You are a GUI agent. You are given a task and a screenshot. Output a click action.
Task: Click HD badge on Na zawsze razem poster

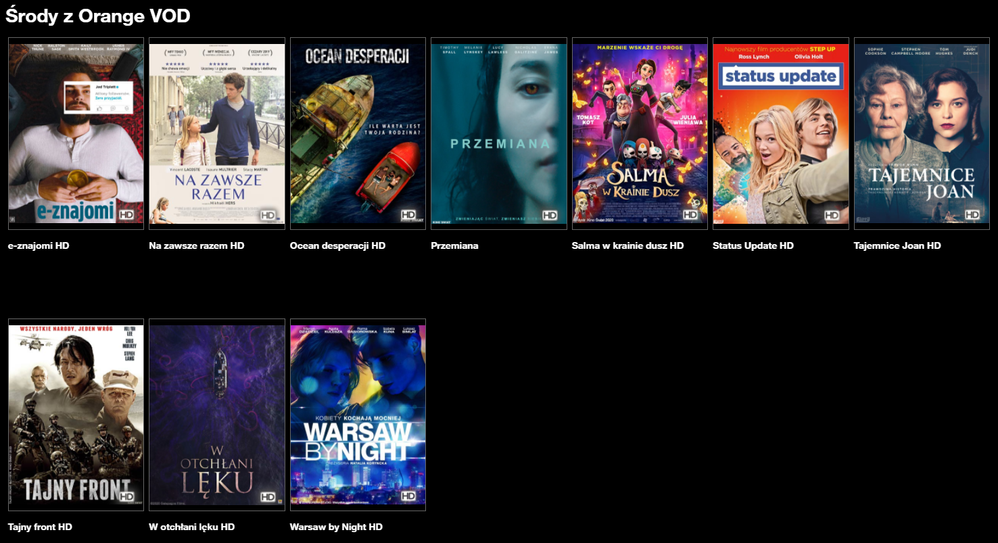coord(268,215)
